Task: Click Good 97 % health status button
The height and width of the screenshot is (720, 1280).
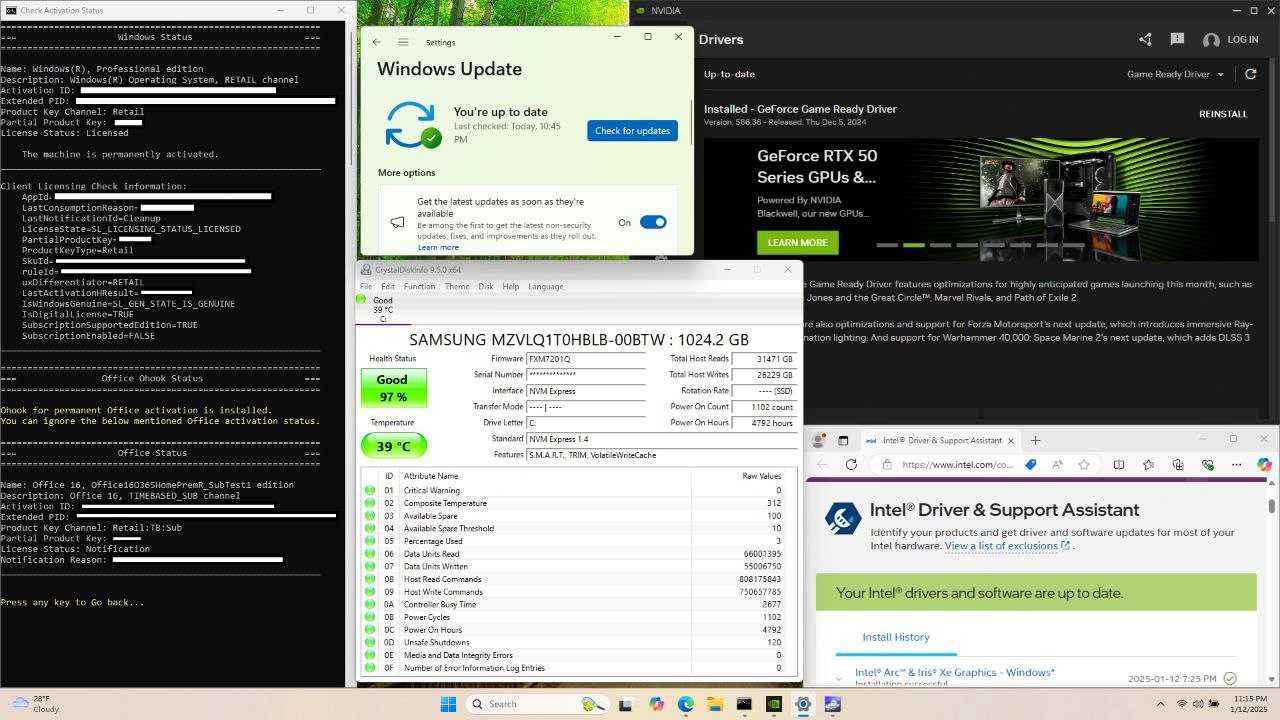Action: 393,388
